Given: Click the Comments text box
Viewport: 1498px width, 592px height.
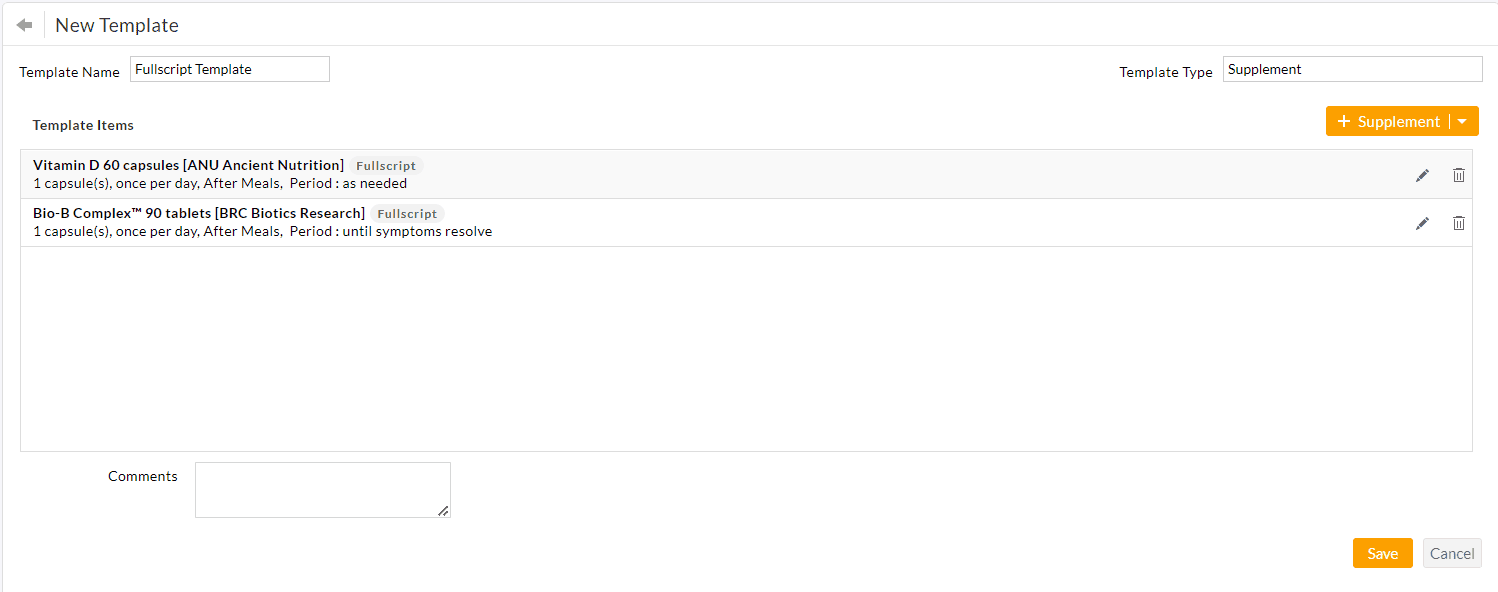Looking at the screenshot, I should [322, 489].
